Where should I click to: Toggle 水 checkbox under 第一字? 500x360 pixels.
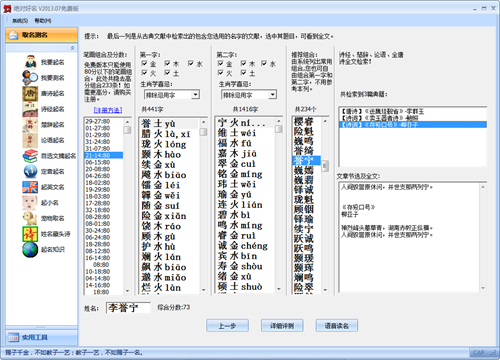191,63
